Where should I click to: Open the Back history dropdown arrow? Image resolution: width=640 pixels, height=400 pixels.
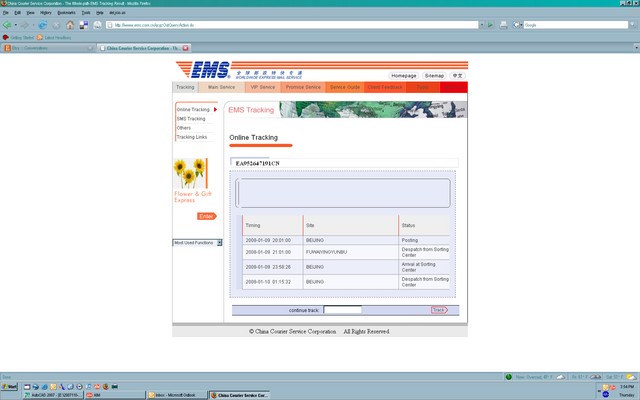click(x=16, y=25)
